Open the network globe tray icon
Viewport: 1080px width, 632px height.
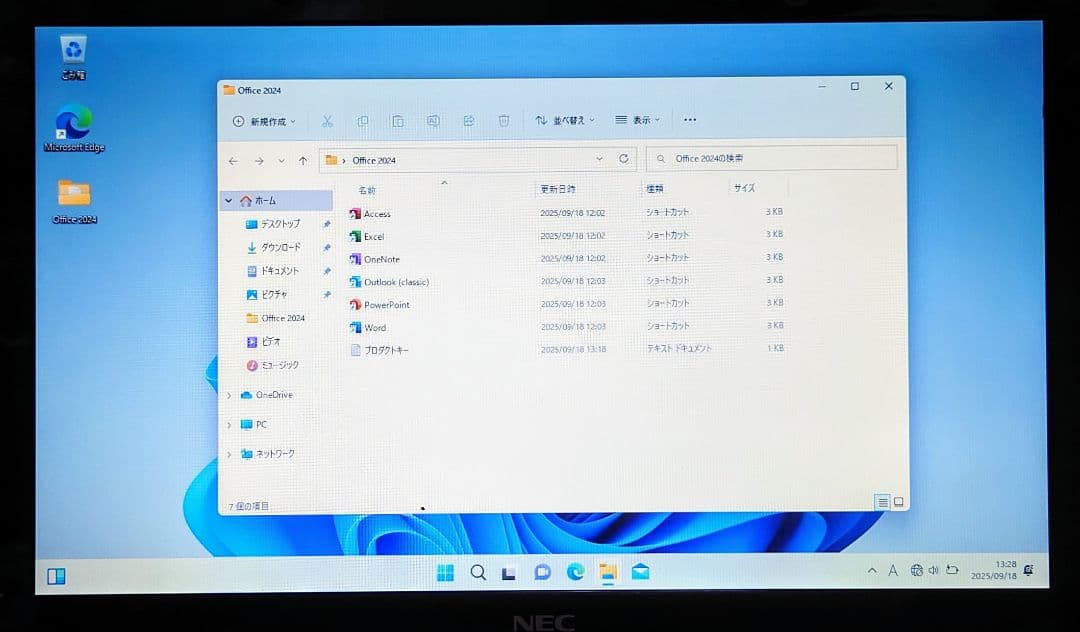pos(916,570)
